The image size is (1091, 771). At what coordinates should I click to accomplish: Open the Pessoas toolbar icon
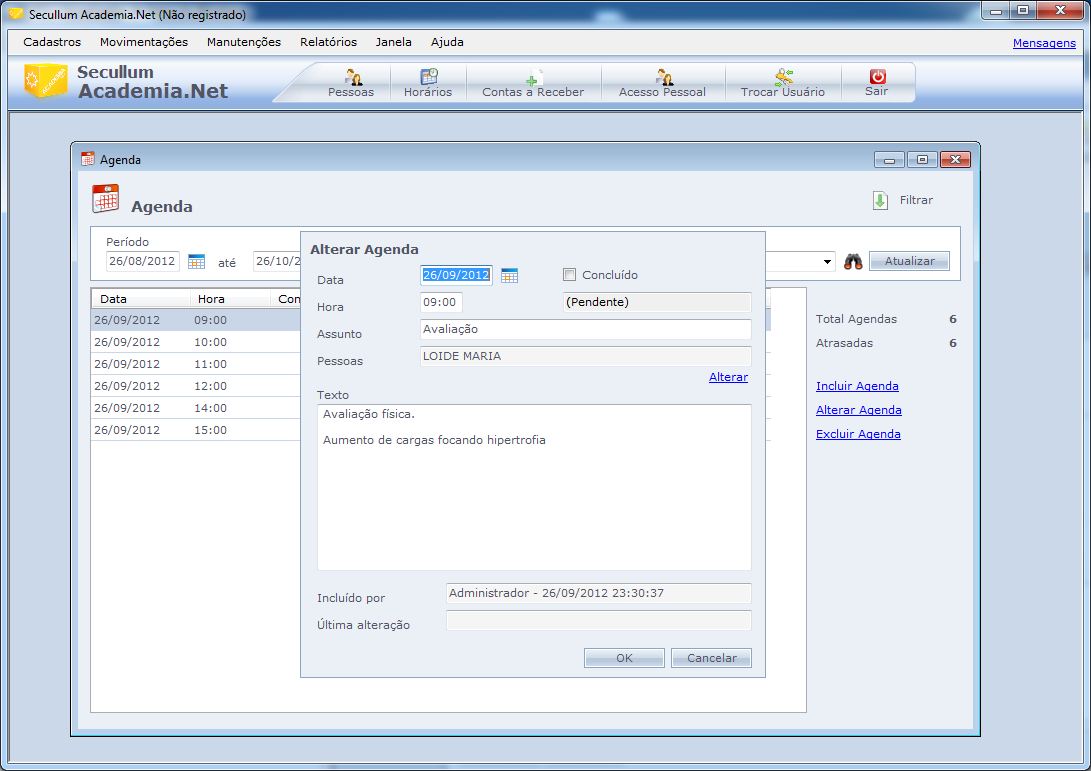coord(352,77)
